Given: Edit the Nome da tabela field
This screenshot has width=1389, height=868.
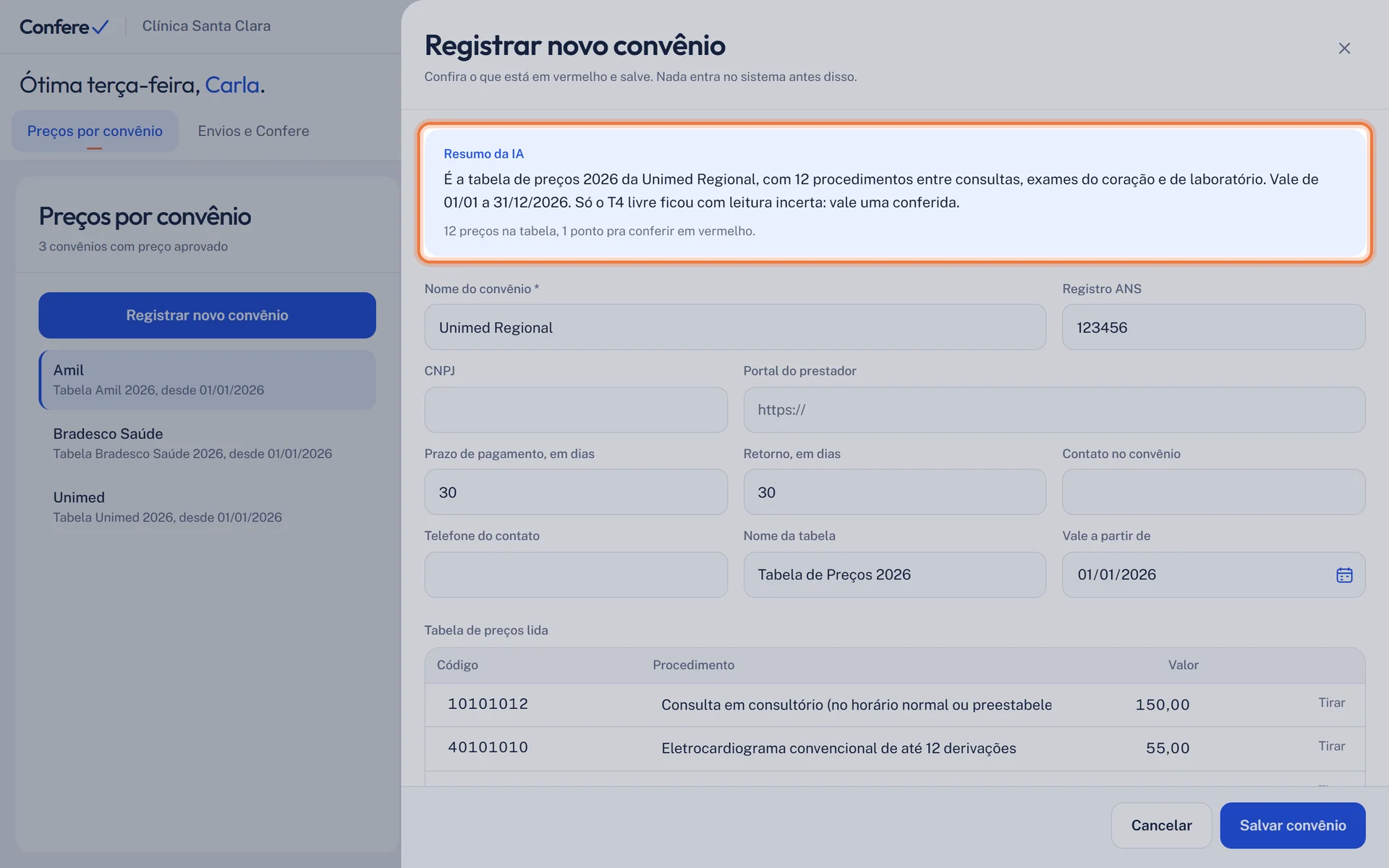Looking at the screenshot, I should [894, 575].
